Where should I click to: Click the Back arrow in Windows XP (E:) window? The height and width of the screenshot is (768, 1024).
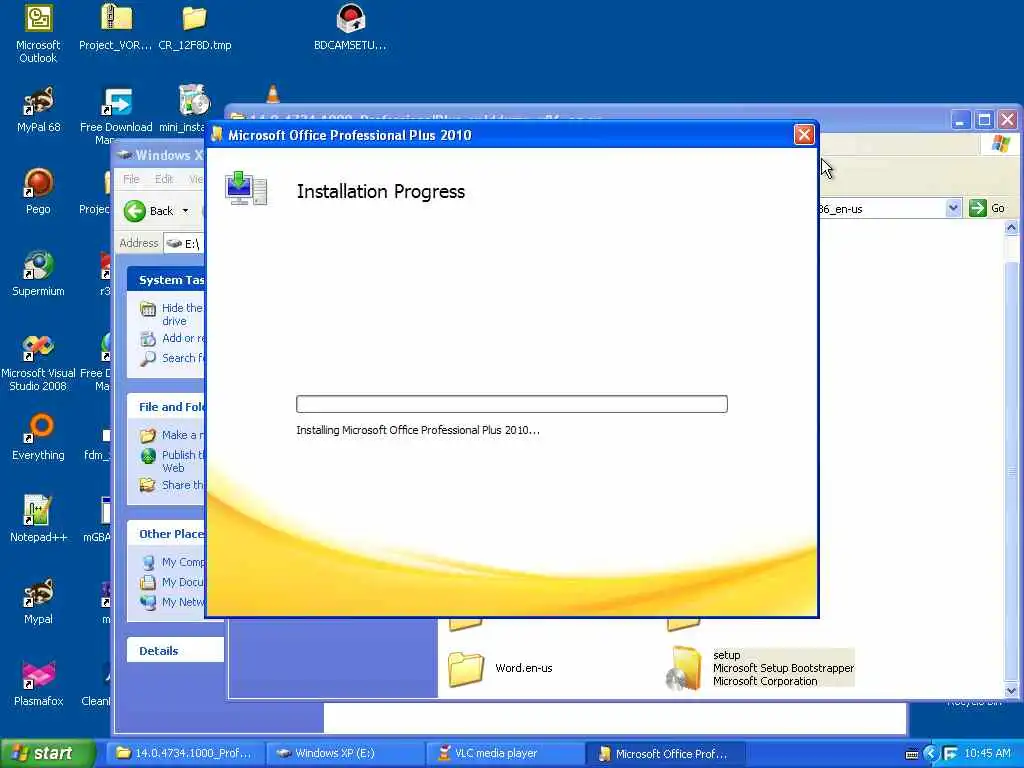[x=135, y=211]
